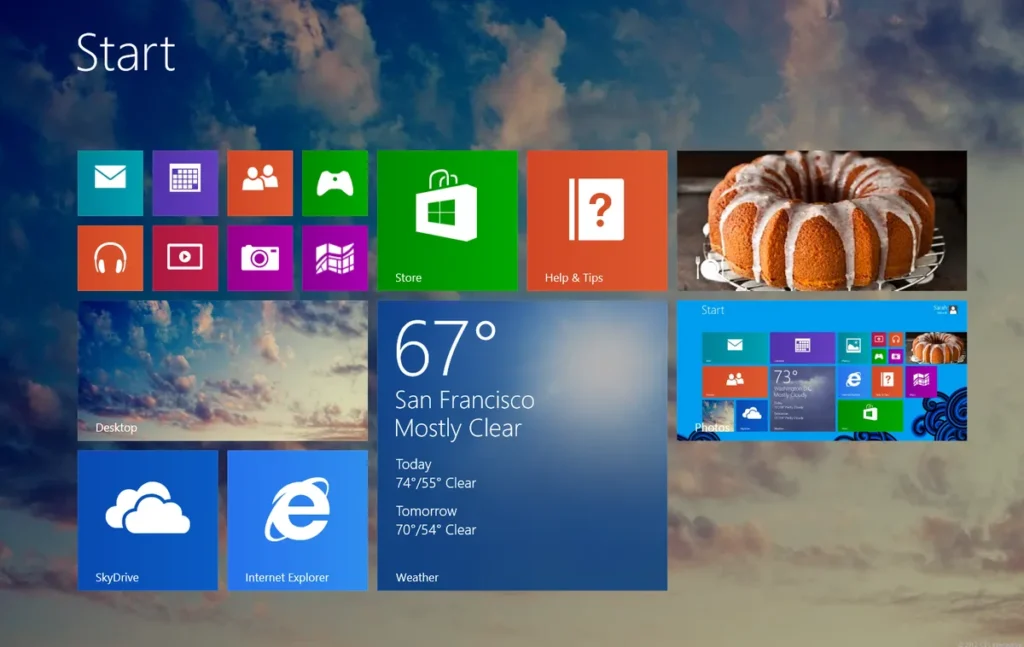
Task: Launch Internet Explorer tile
Action: [x=297, y=520]
